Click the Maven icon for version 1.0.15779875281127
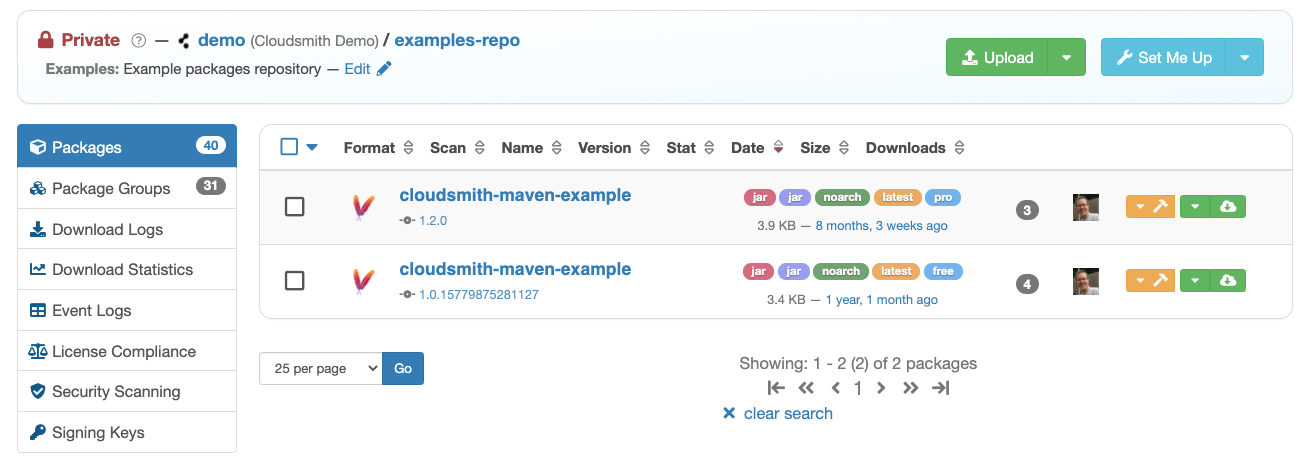Image resolution: width=1314 pixels, height=470 pixels. click(x=364, y=282)
